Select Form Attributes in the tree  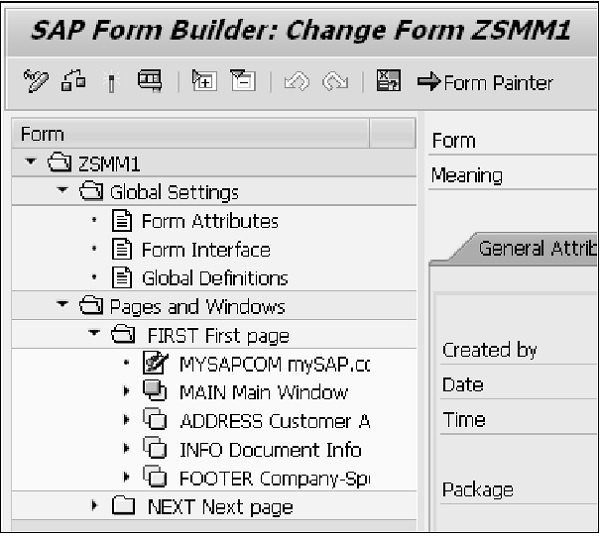tap(210, 221)
